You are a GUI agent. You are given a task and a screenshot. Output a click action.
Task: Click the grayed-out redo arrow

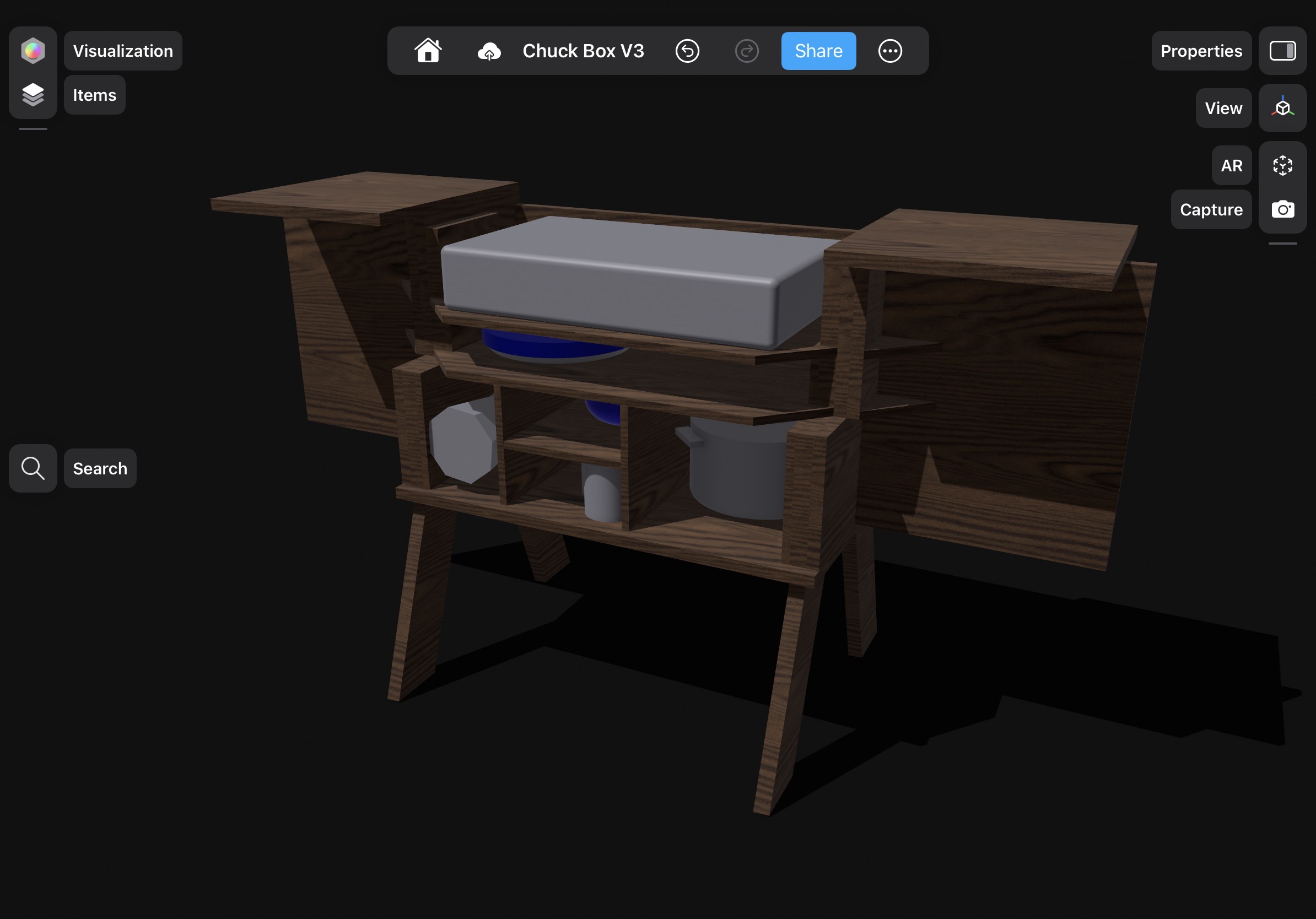746,51
